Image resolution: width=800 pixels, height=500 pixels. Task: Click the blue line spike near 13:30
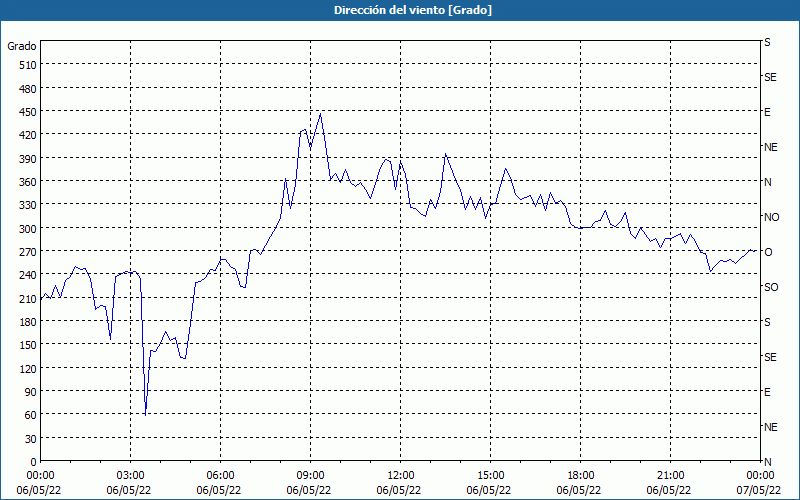445,154
